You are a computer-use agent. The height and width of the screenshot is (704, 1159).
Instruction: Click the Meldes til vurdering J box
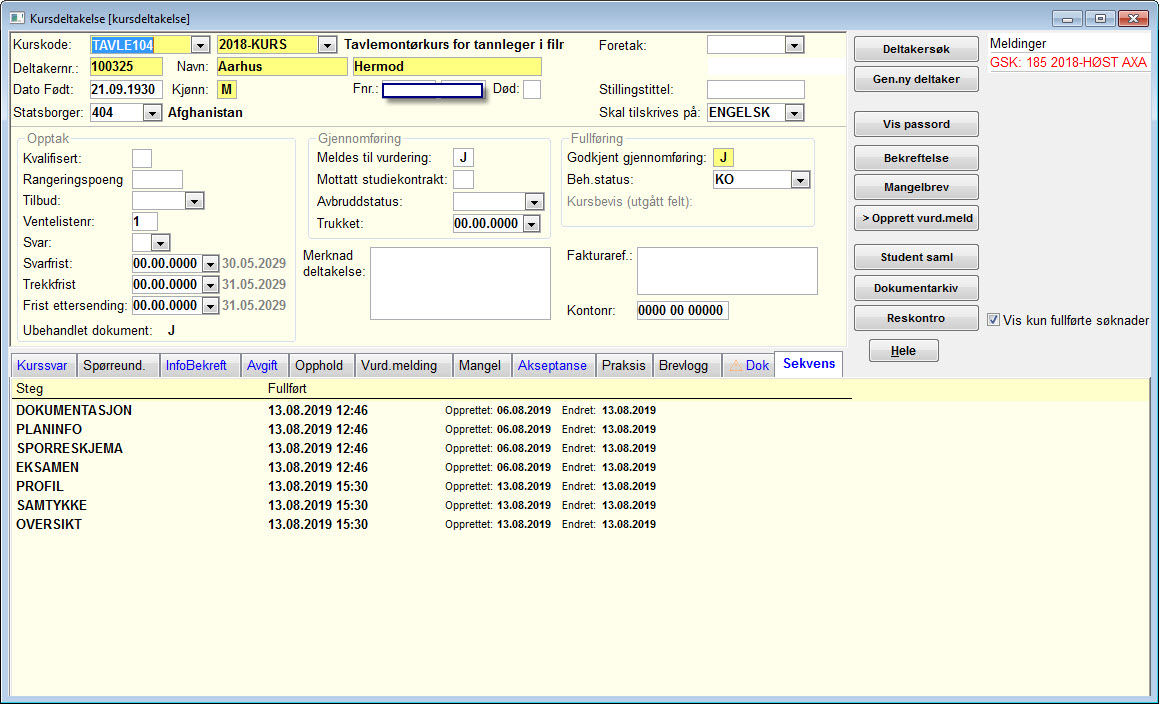coord(463,158)
